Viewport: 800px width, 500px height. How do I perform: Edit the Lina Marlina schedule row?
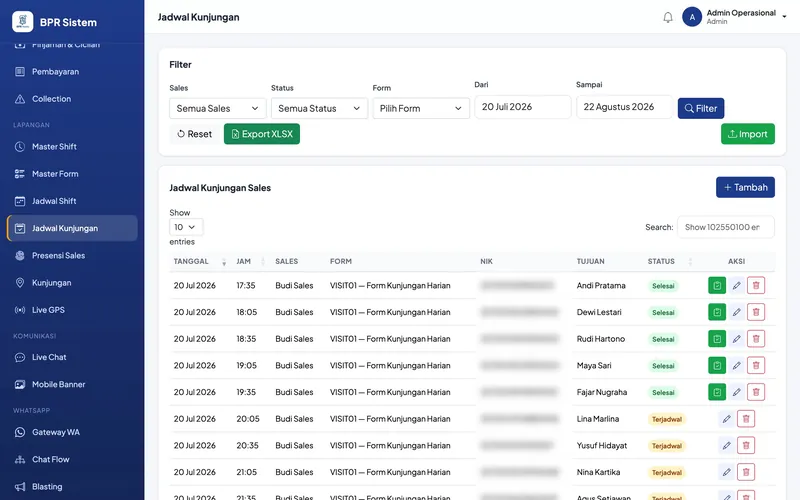pos(727,419)
